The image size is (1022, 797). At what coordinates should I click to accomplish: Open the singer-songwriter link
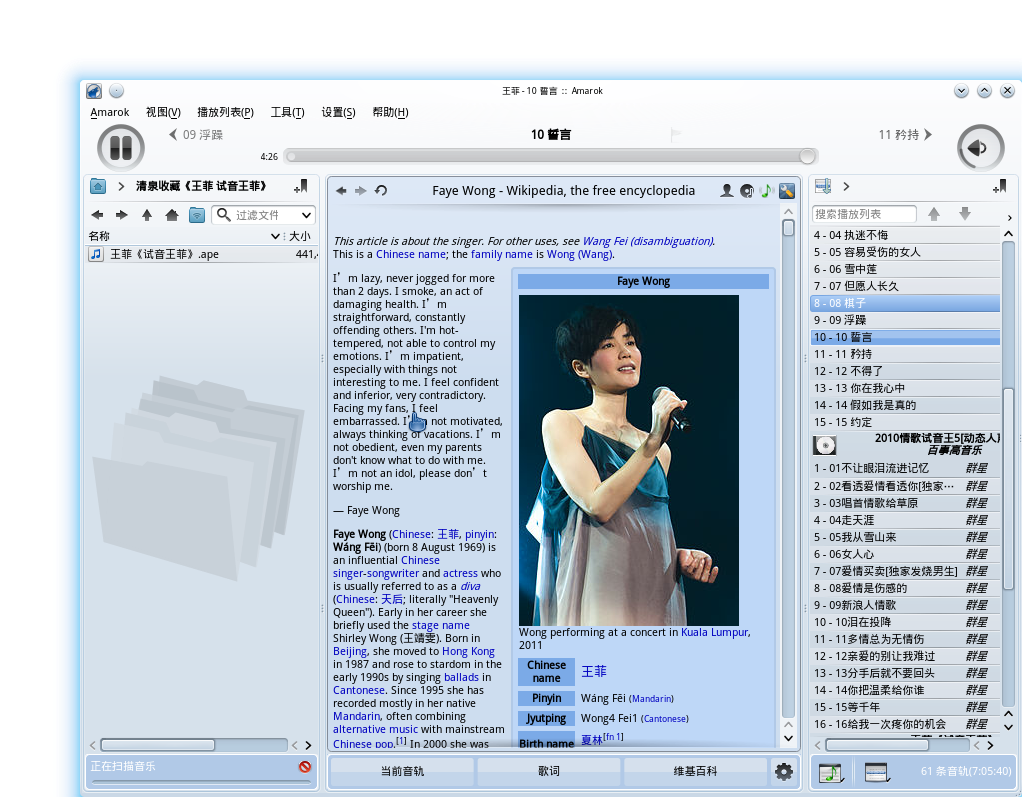coord(376,573)
